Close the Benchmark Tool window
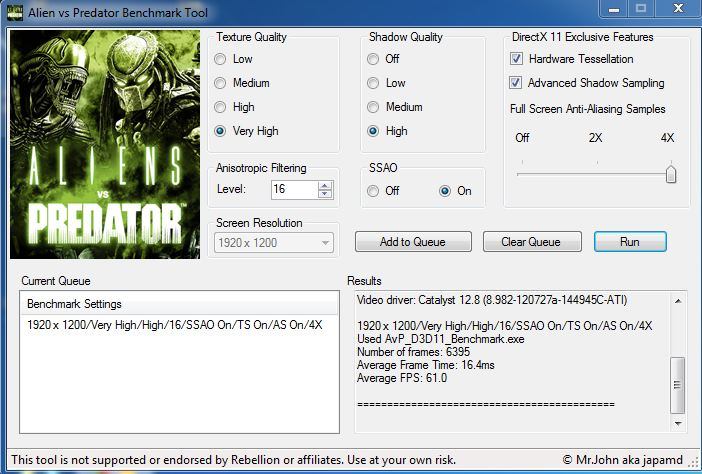Screen dimensions: 702x474 pos(678,9)
